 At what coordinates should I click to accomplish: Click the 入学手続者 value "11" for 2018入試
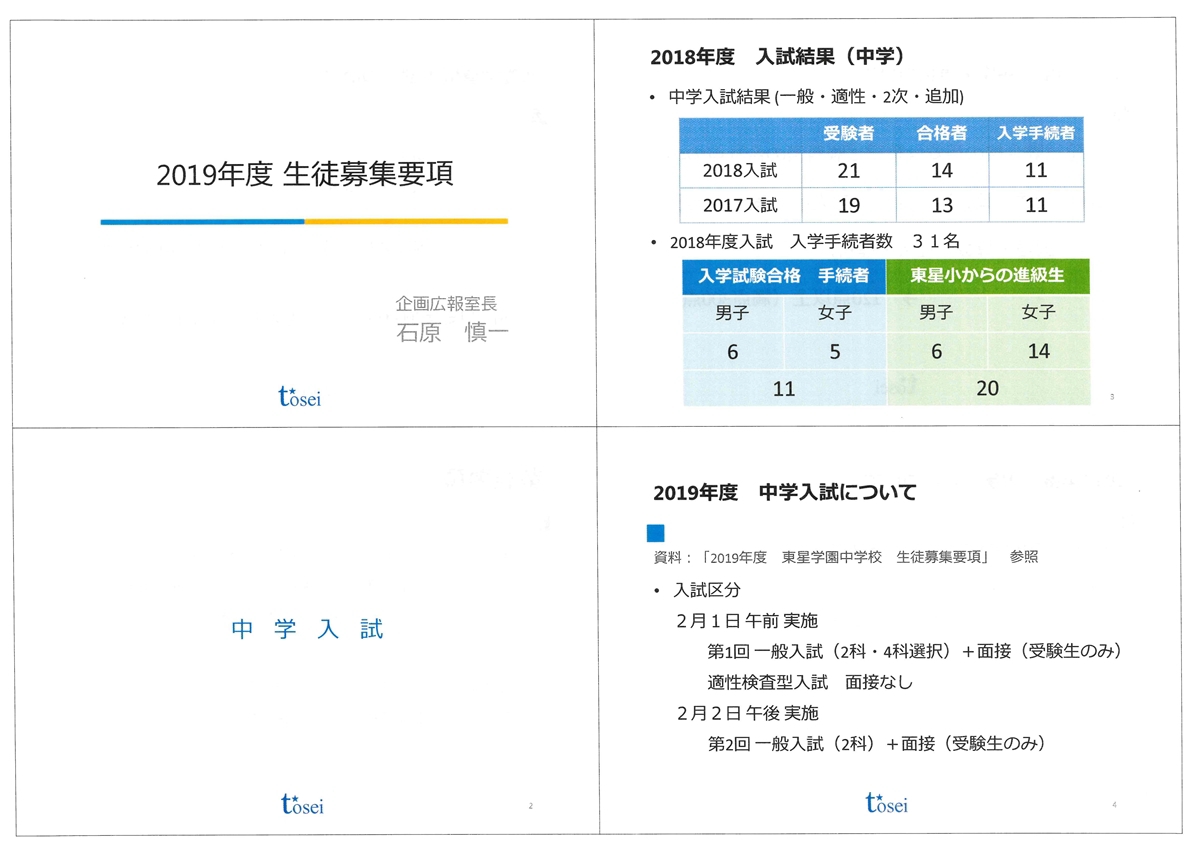pos(1036,170)
